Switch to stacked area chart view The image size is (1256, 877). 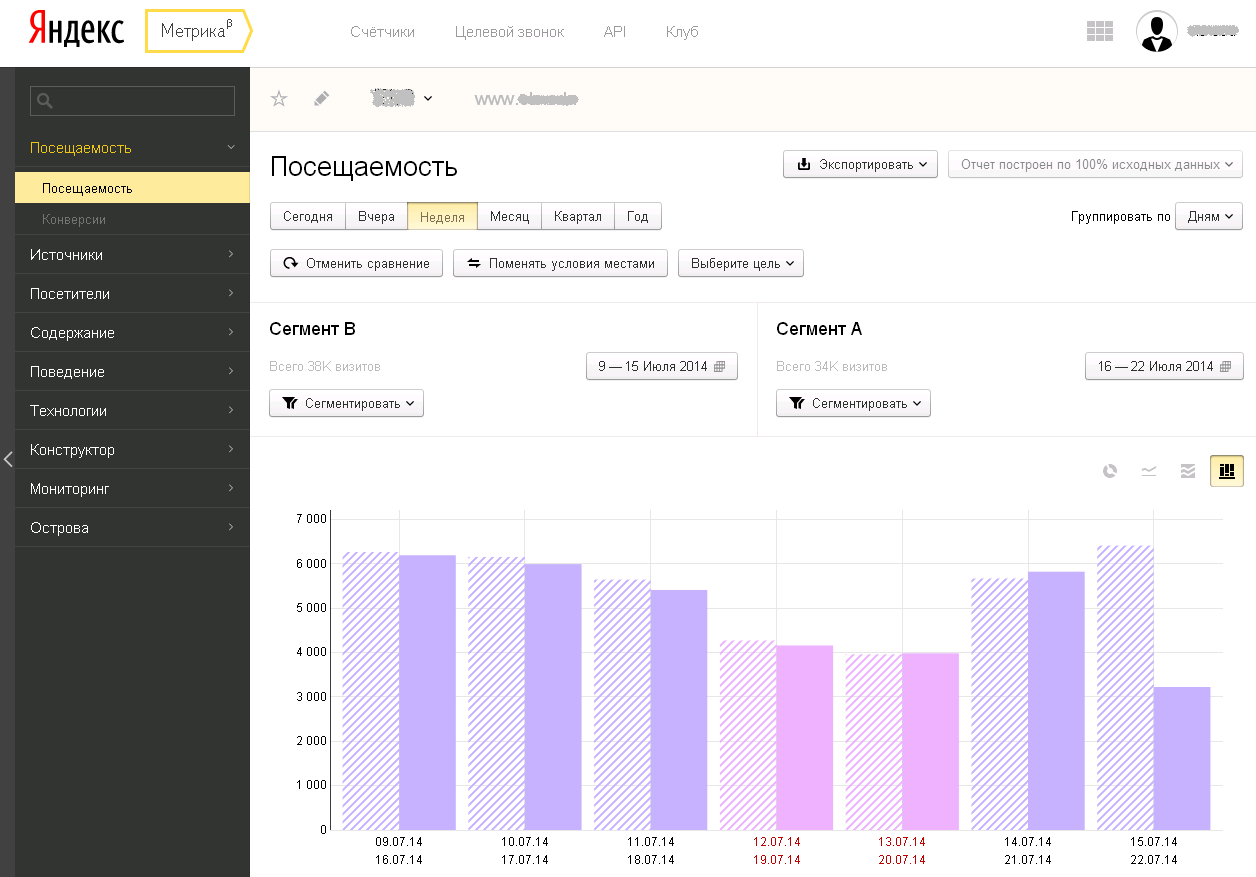(x=1188, y=471)
